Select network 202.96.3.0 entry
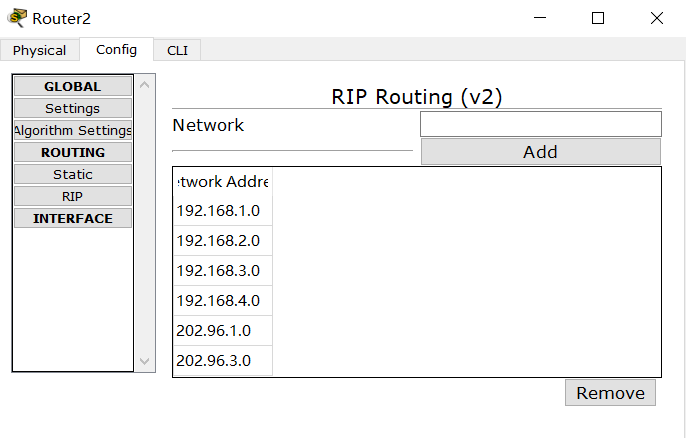 click(x=223, y=360)
